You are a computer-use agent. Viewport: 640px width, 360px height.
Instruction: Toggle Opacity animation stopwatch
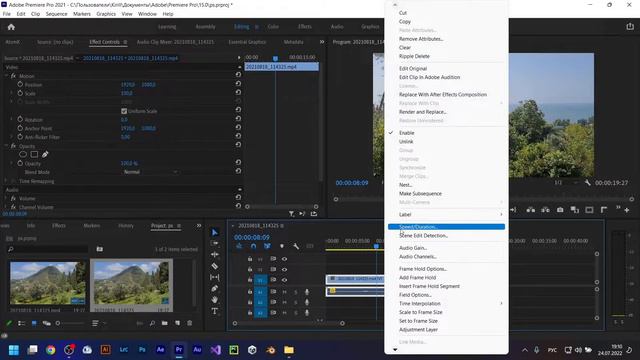[x=20, y=163]
